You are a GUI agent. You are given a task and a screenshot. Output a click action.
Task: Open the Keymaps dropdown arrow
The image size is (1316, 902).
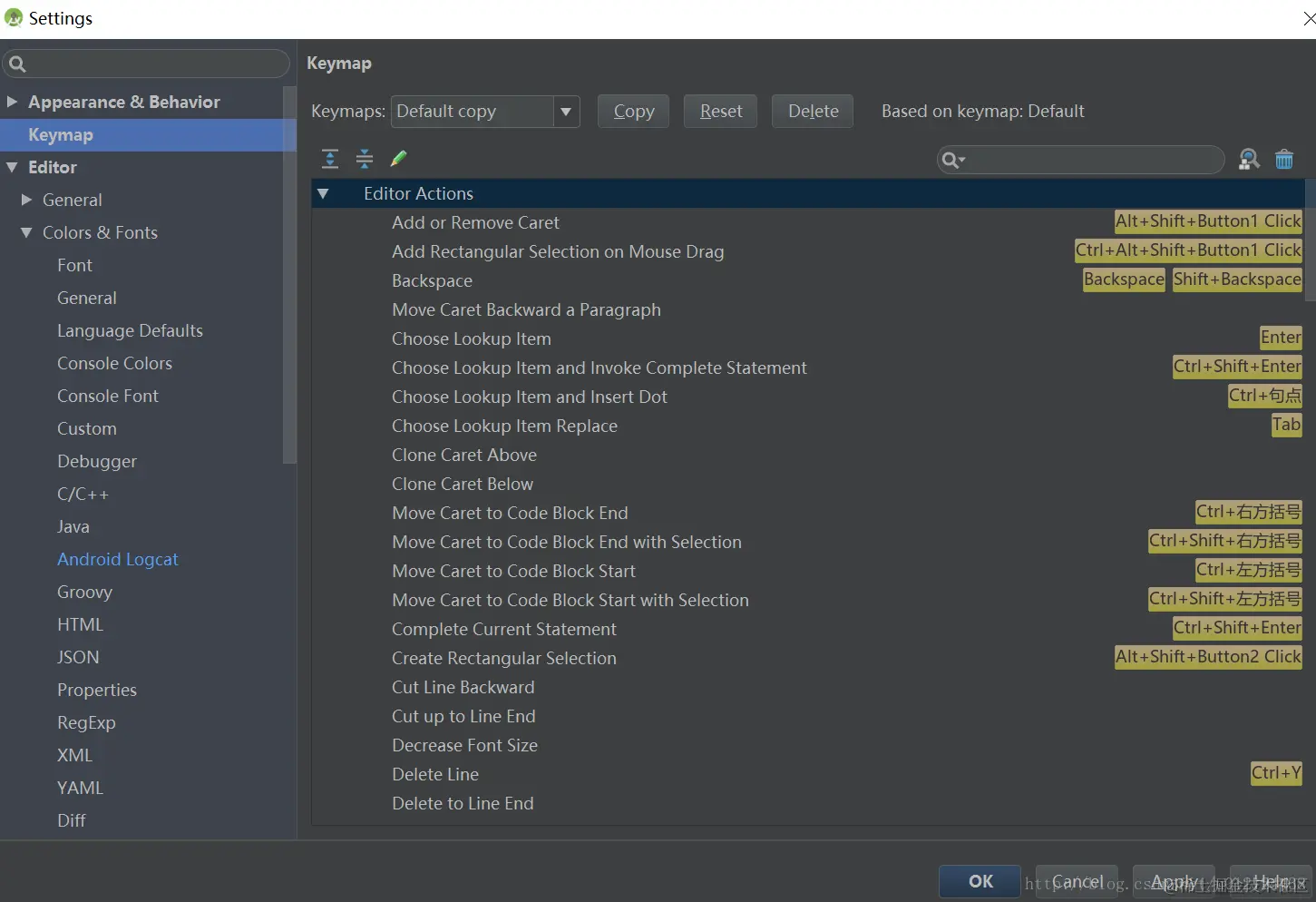pyautogui.click(x=566, y=112)
